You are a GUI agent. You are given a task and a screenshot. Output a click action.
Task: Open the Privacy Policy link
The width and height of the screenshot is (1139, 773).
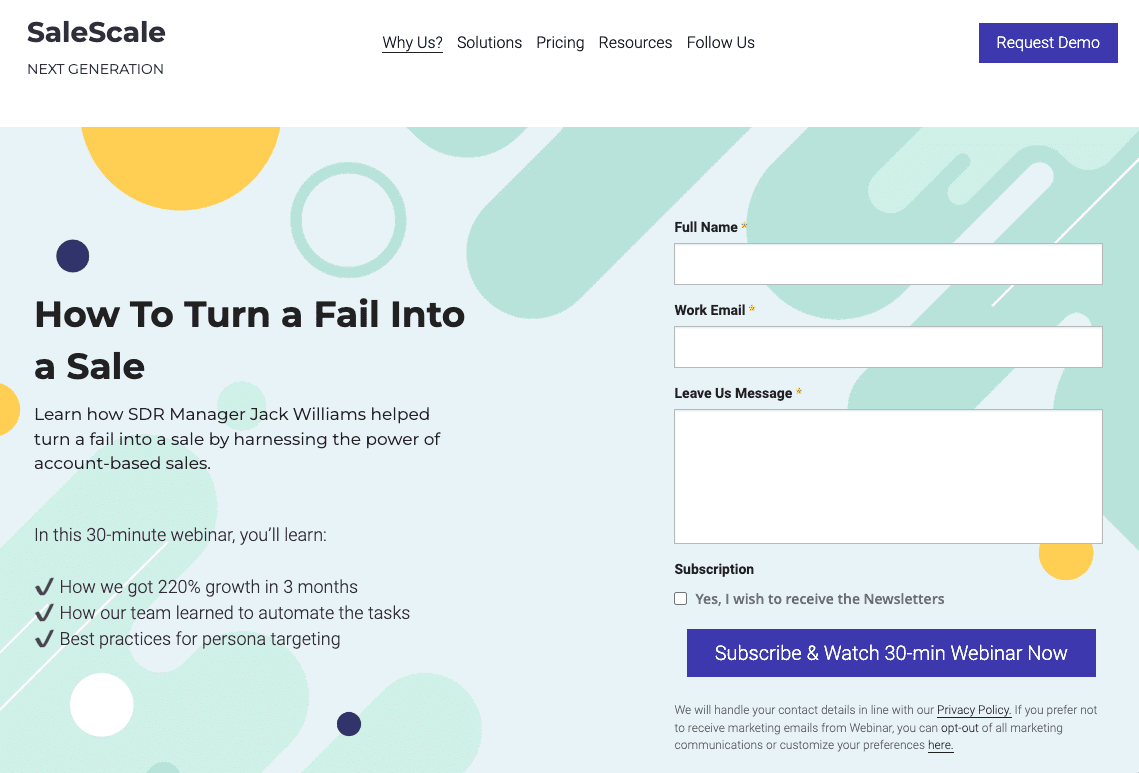click(973, 710)
